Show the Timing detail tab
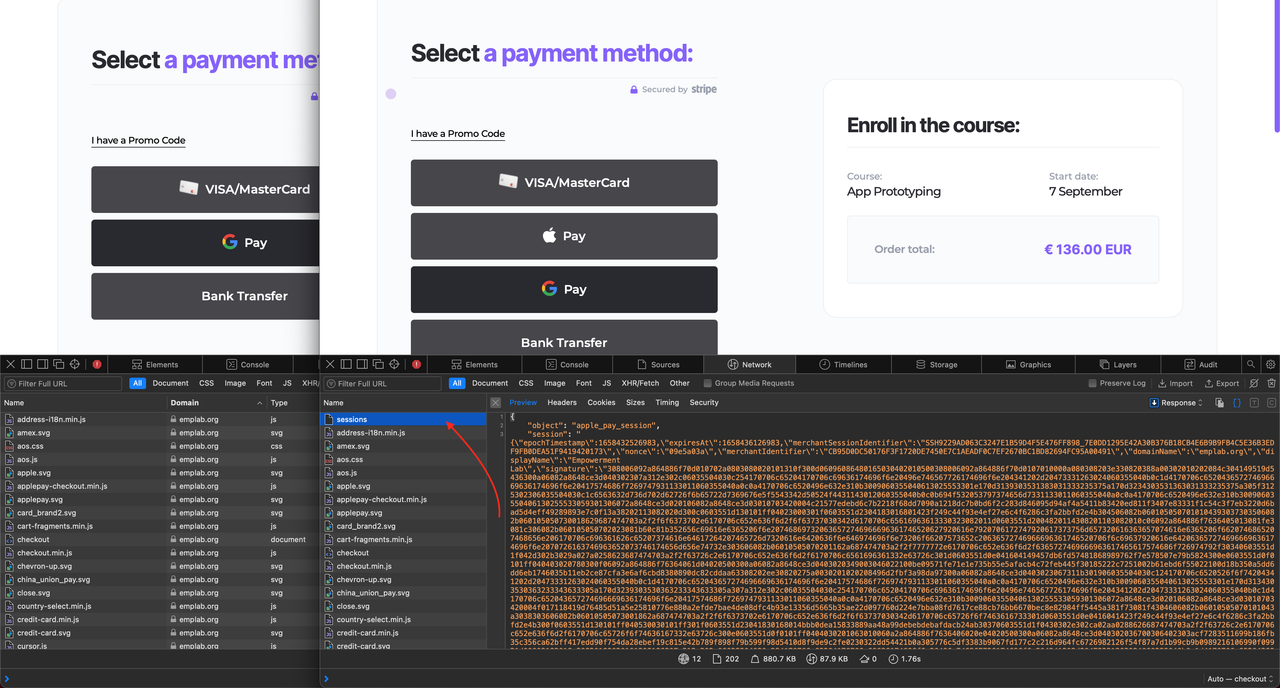The image size is (1280, 688). coord(667,402)
